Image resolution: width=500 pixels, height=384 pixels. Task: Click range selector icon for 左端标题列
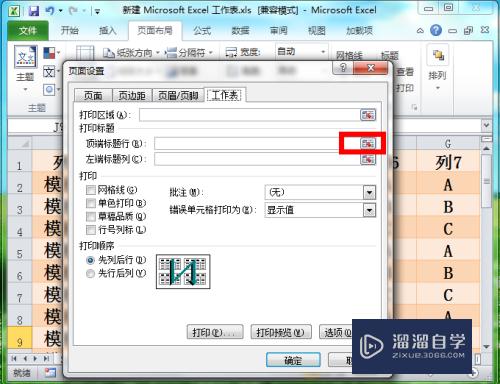coord(368,159)
